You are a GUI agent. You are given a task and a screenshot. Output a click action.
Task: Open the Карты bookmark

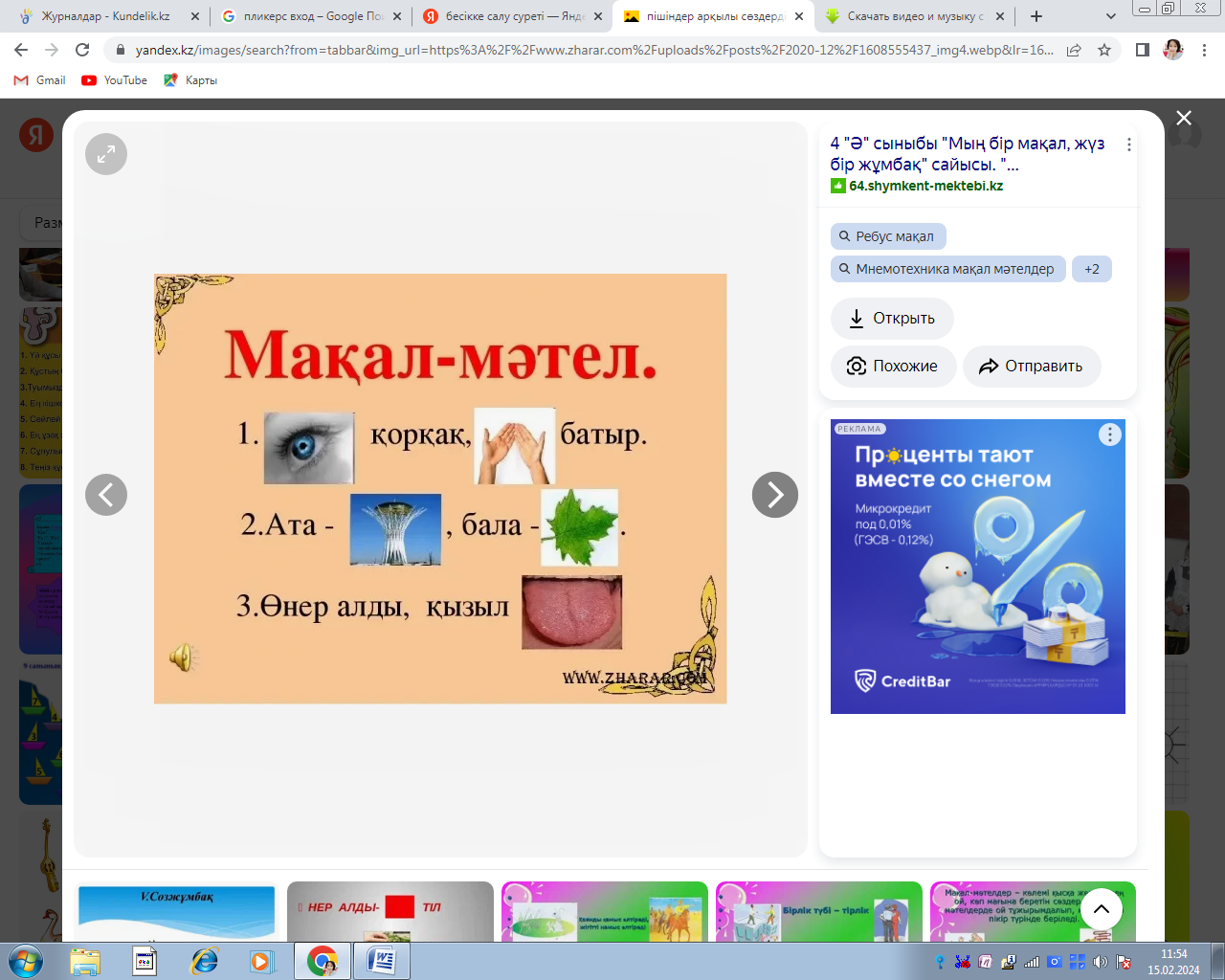point(190,80)
